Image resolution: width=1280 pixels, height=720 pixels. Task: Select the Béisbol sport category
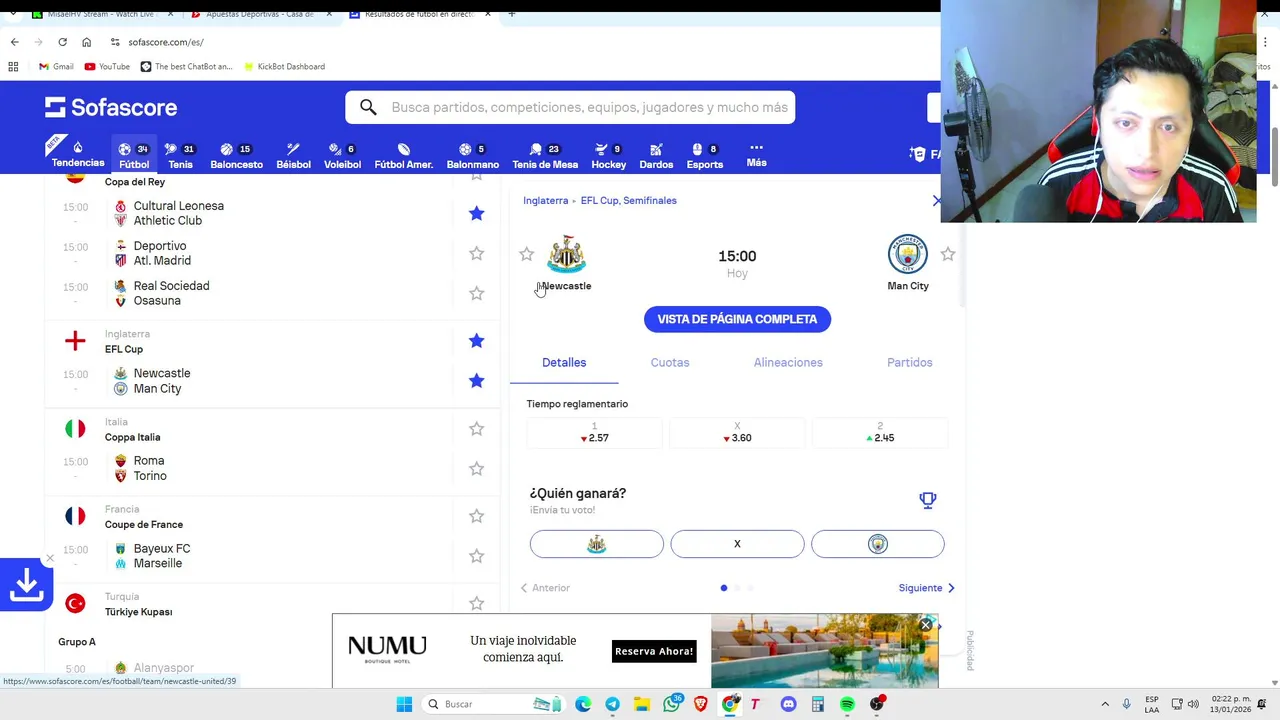(293, 155)
